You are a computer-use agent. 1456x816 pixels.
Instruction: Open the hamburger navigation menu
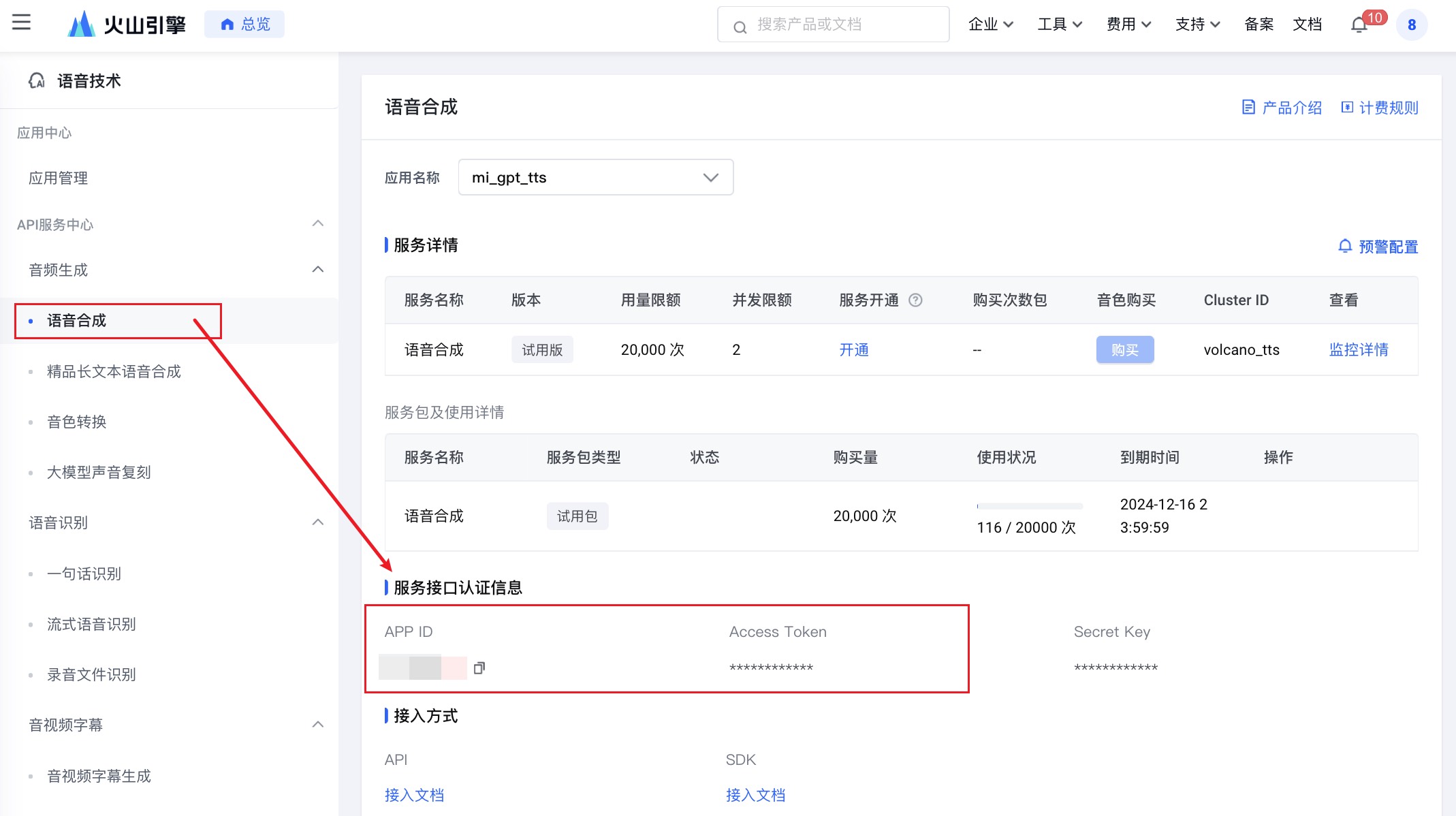[x=21, y=22]
